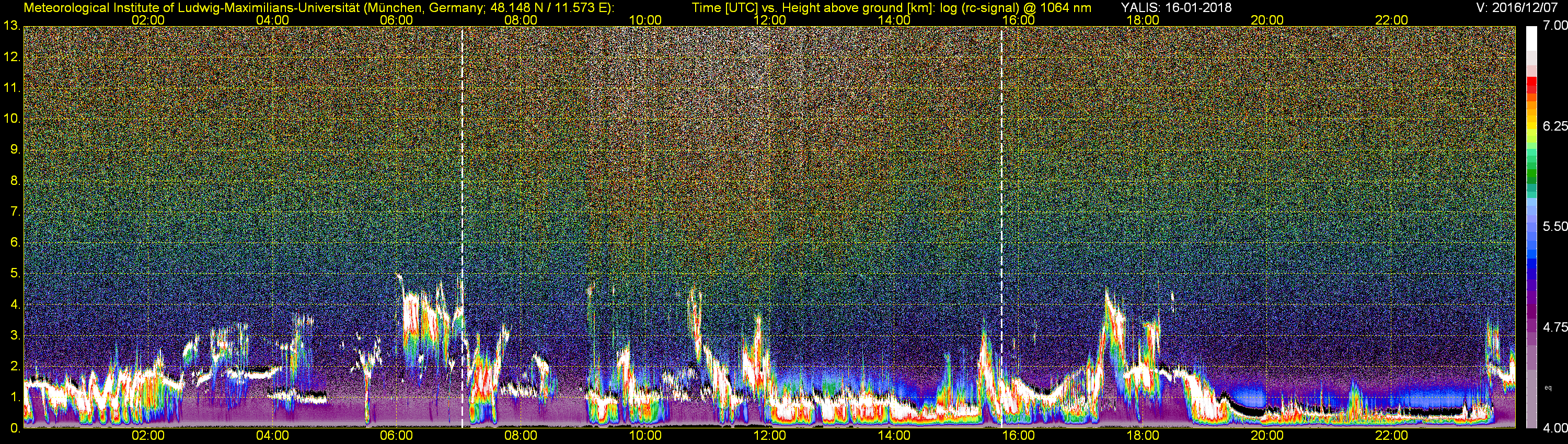The image size is (1568, 444).
Task: Click the small 'eq' label by the colorbar
Action: coord(1548,388)
